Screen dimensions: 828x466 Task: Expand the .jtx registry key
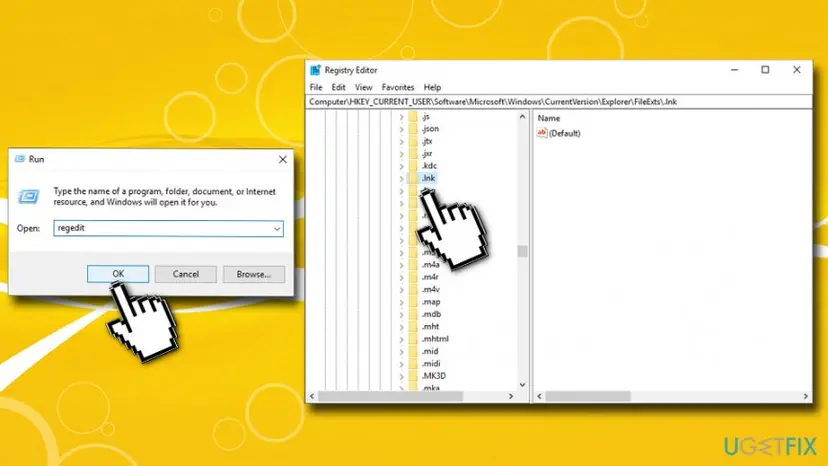tap(401, 141)
